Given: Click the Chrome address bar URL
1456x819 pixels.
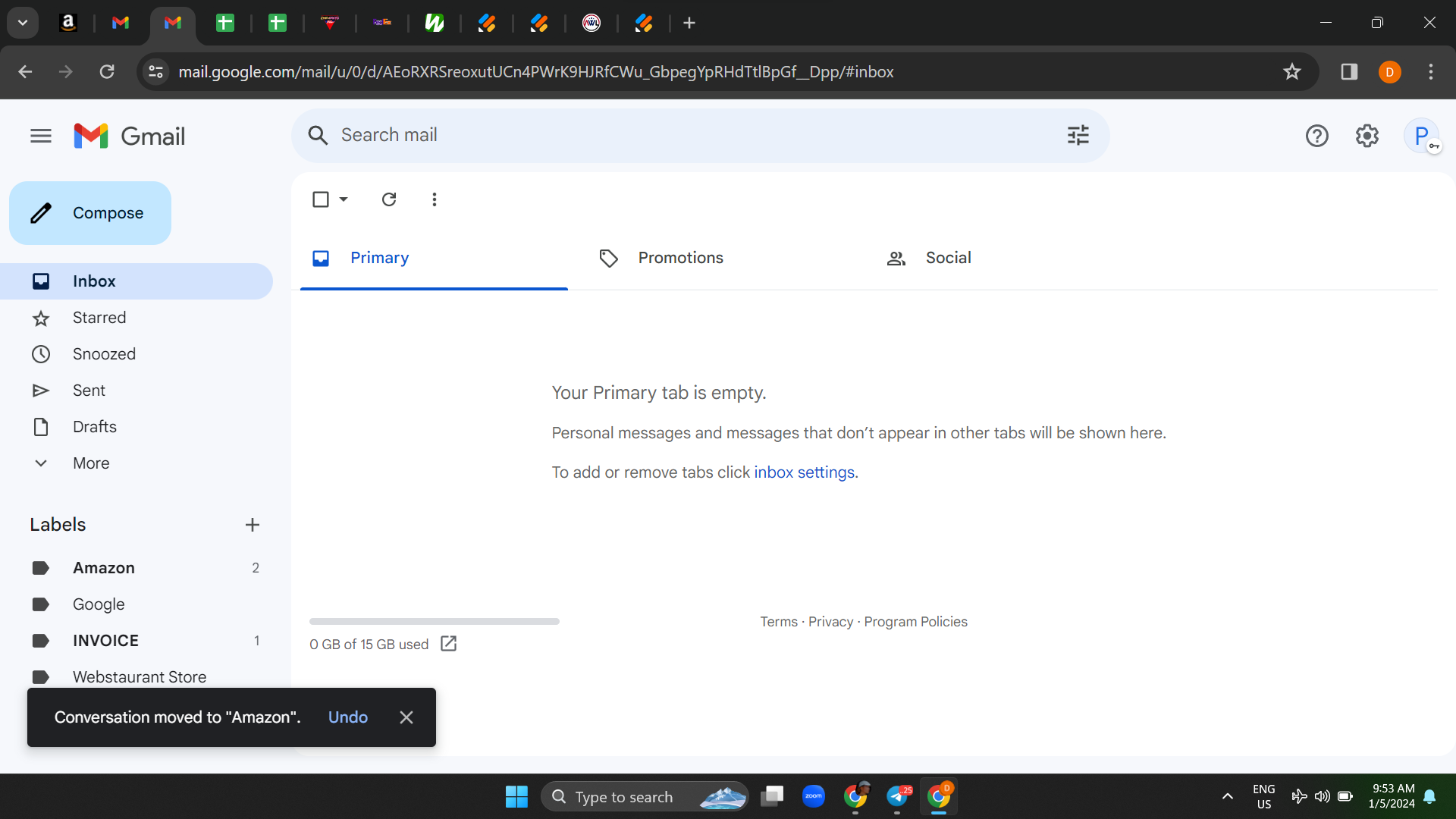Looking at the screenshot, I should (x=535, y=72).
